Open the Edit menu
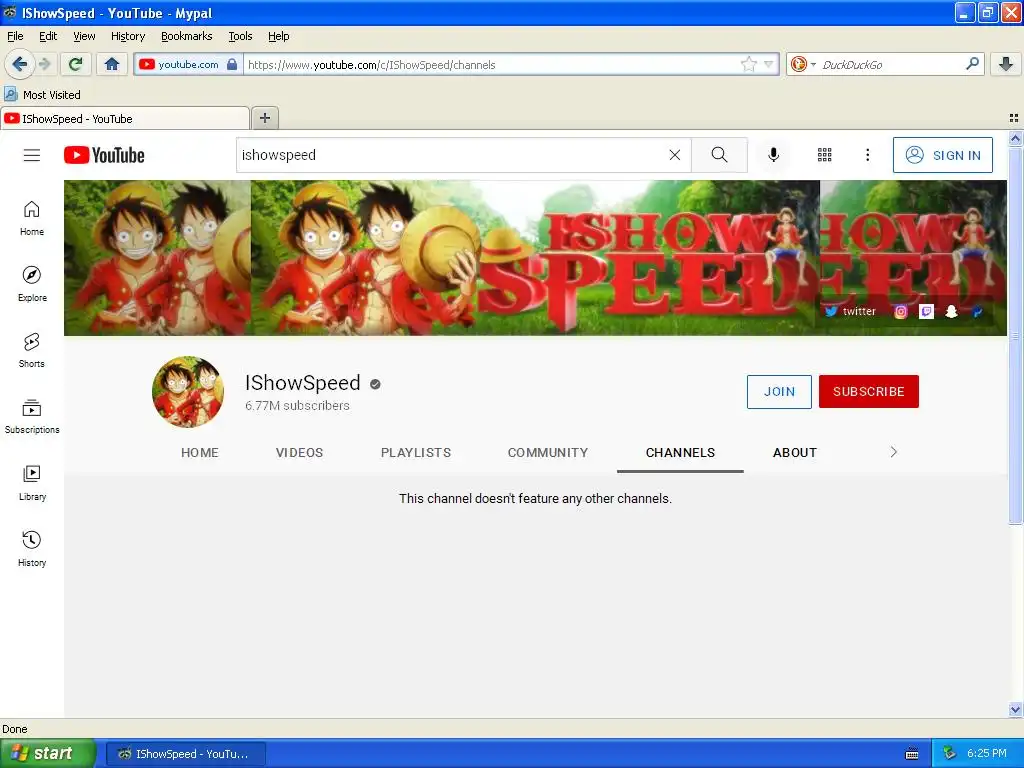This screenshot has width=1024, height=768. (x=48, y=36)
